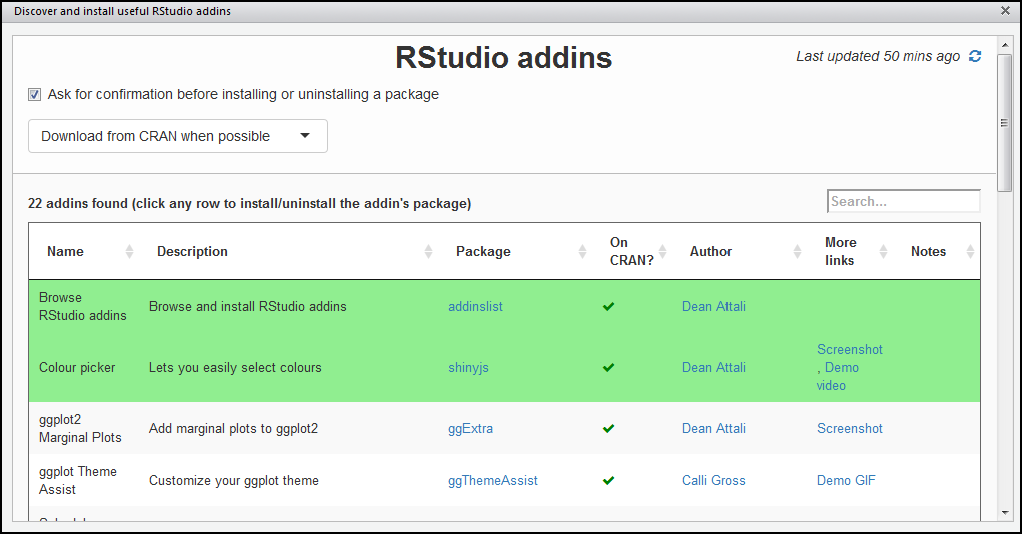Viewport: 1022px width, 534px height.
Task: Open Dean Attali author link in addinslist row
Action: click(714, 306)
